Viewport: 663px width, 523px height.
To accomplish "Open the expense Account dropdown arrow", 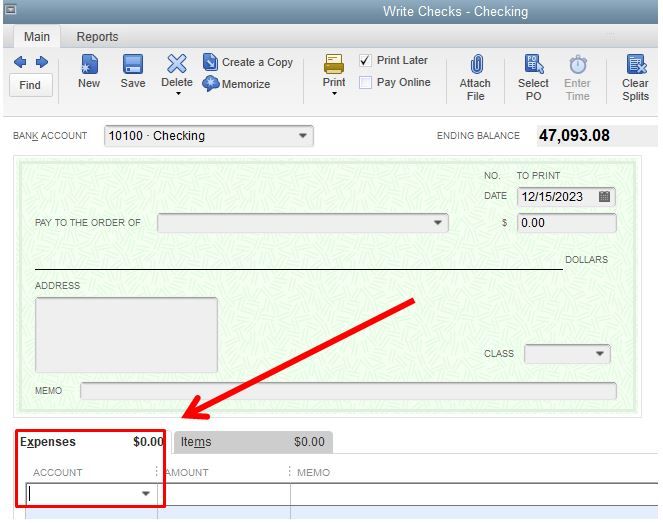I will click(146, 493).
